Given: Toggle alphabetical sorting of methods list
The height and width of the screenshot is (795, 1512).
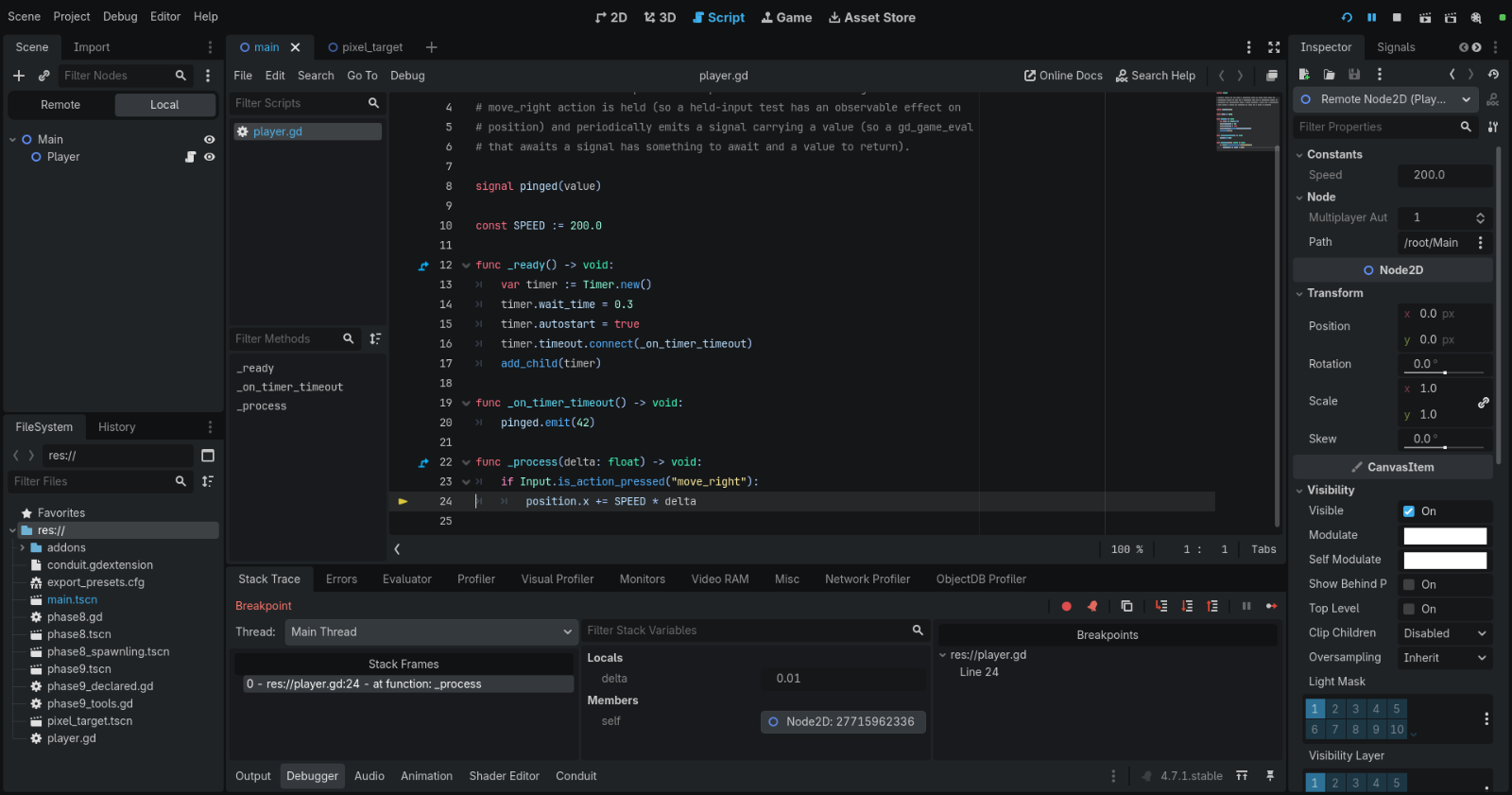Looking at the screenshot, I should 375,338.
